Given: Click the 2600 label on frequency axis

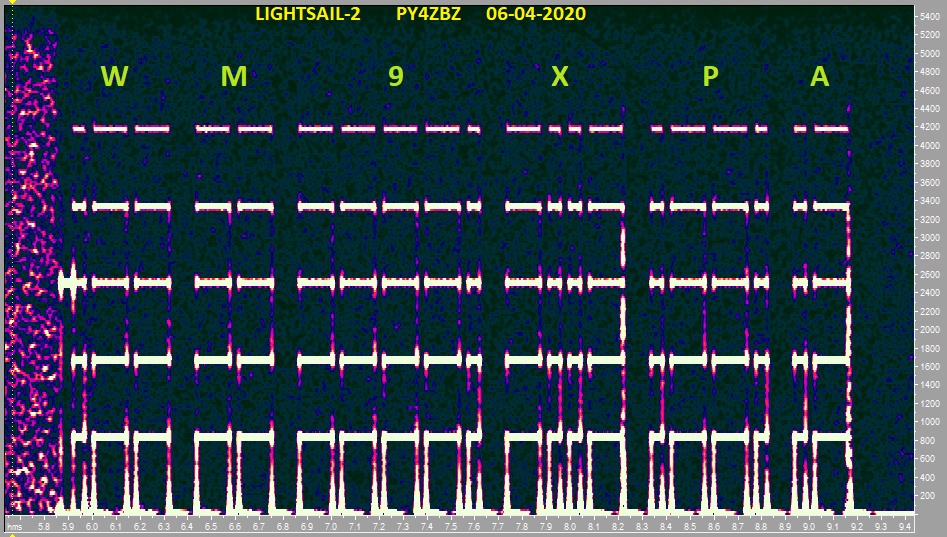Looking at the screenshot, I should (929, 274).
